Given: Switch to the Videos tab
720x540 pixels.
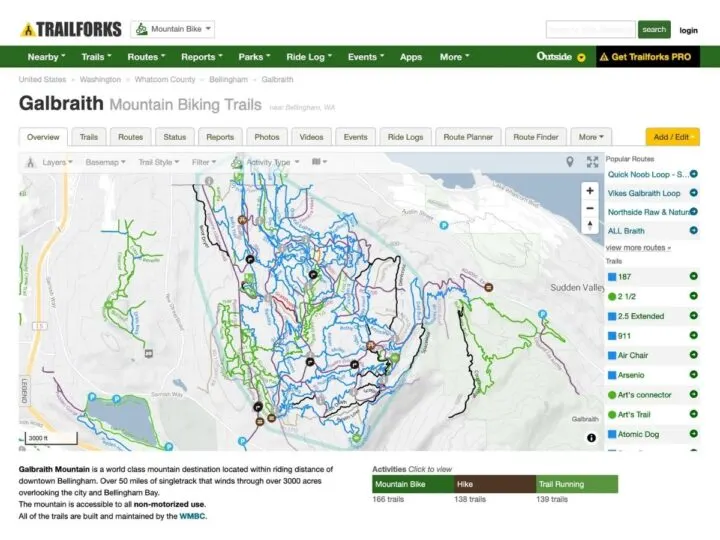Looking at the screenshot, I should (311, 137).
